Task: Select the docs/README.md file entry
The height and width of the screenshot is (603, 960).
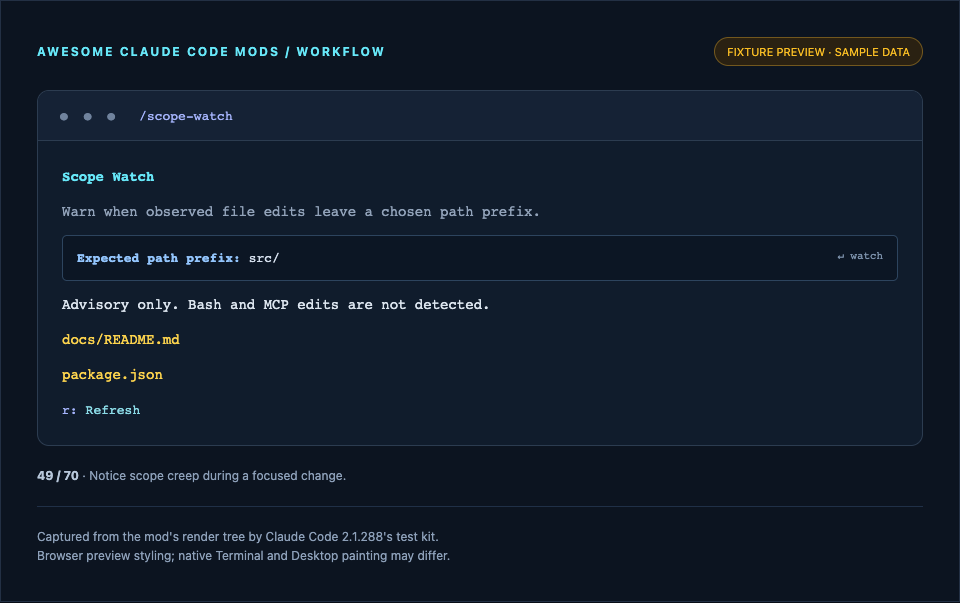Action: (x=121, y=340)
